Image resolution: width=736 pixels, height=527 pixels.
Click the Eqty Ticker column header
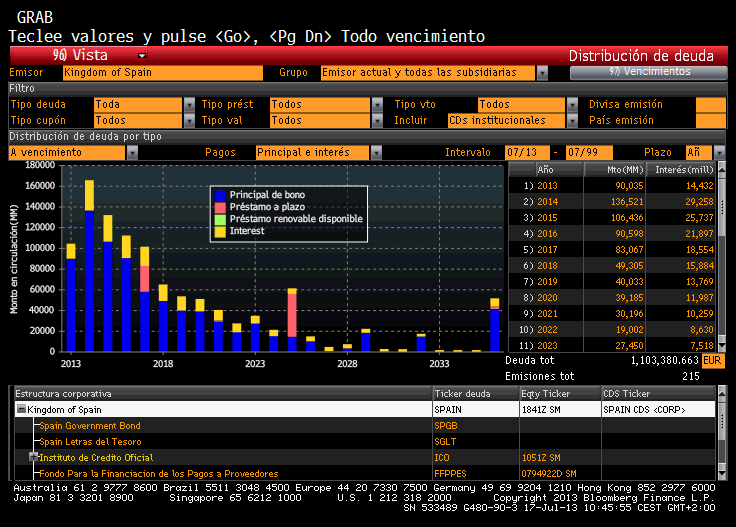pos(560,394)
